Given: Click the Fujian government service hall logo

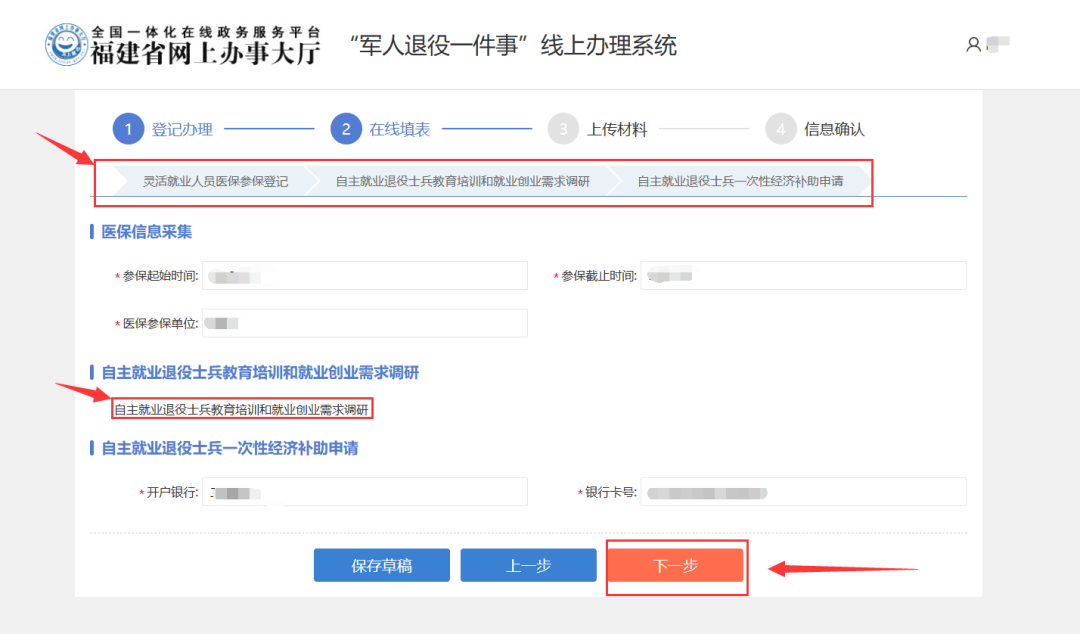Looking at the screenshot, I should pyautogui.click(x=66, y=44).
